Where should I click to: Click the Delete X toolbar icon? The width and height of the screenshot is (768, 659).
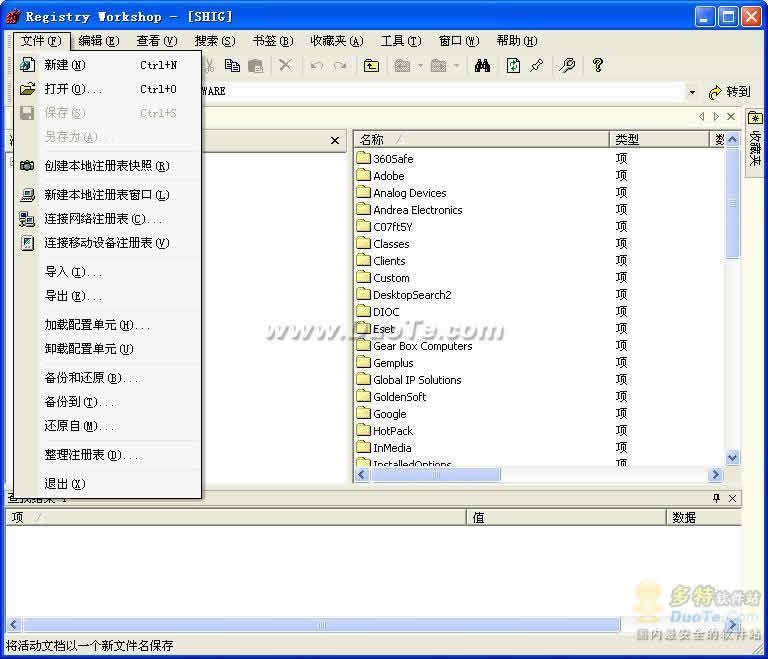click(285, 65)
